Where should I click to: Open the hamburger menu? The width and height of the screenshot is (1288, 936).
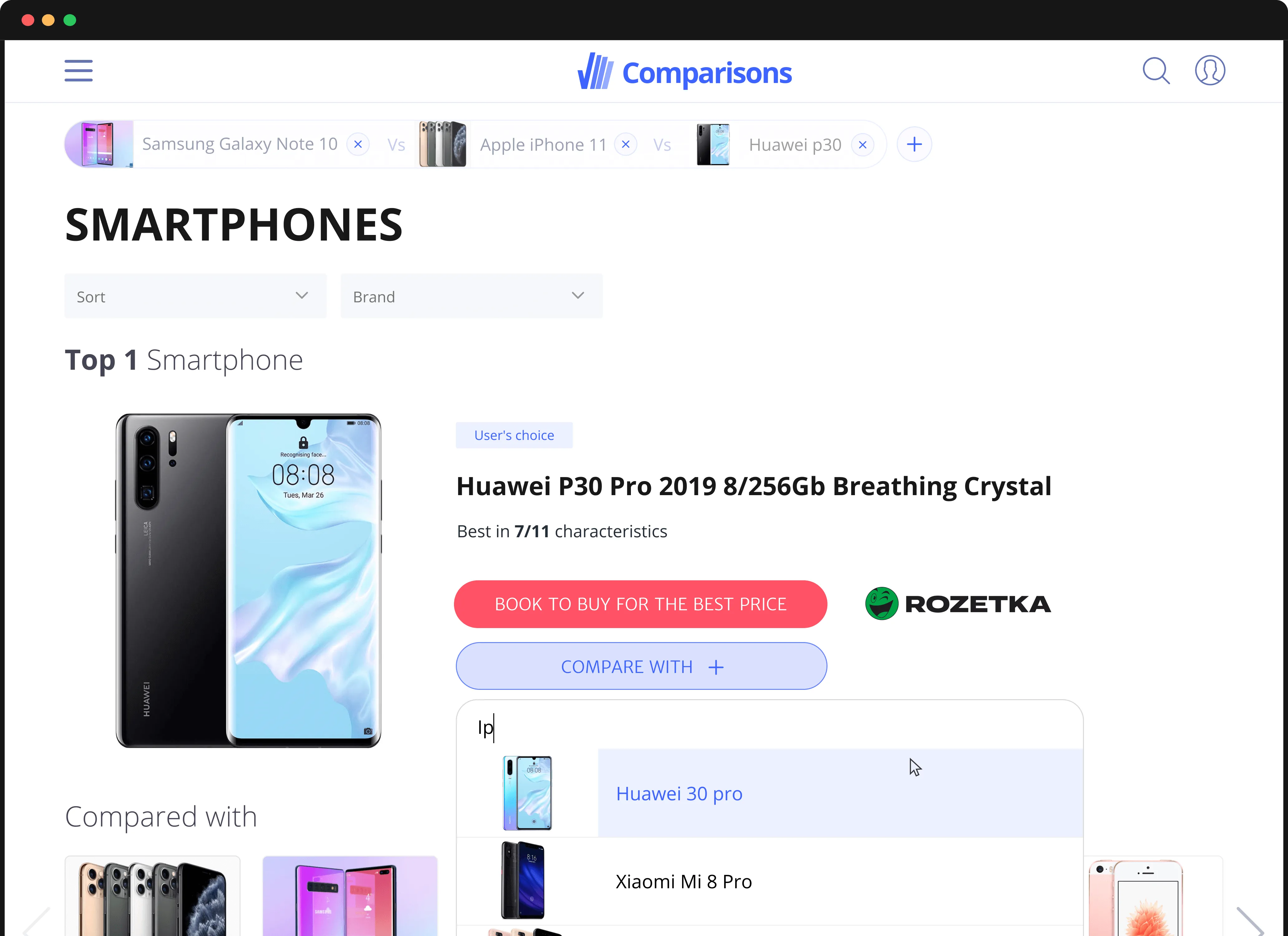coord(78,71)
